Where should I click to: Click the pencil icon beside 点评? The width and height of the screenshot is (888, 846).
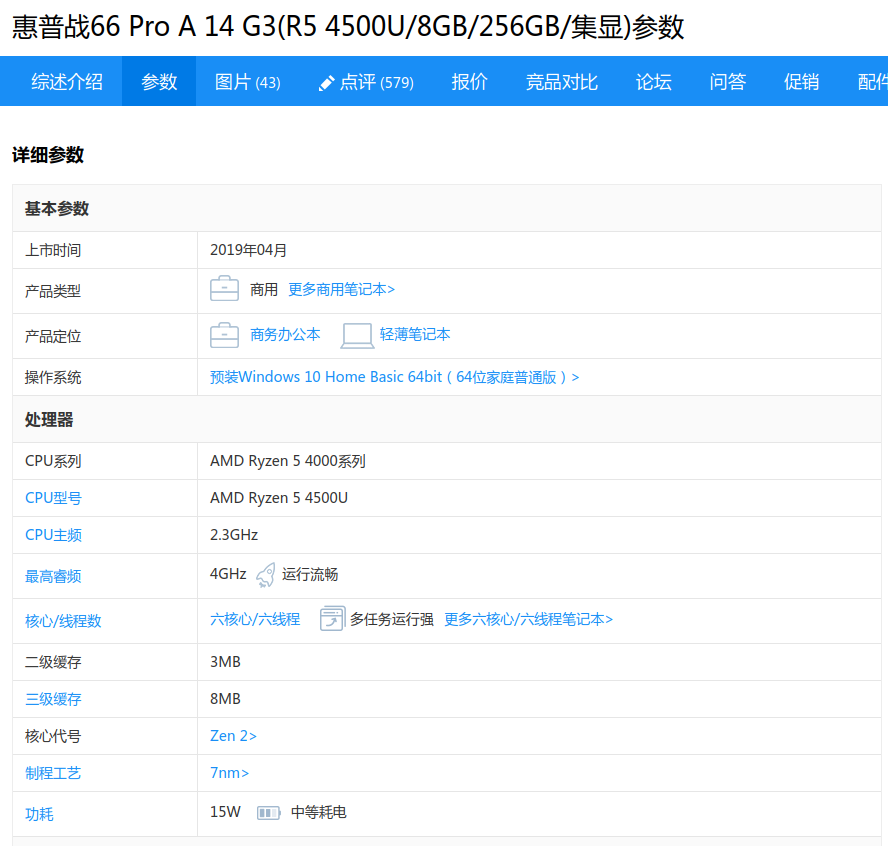coord(326,83)
